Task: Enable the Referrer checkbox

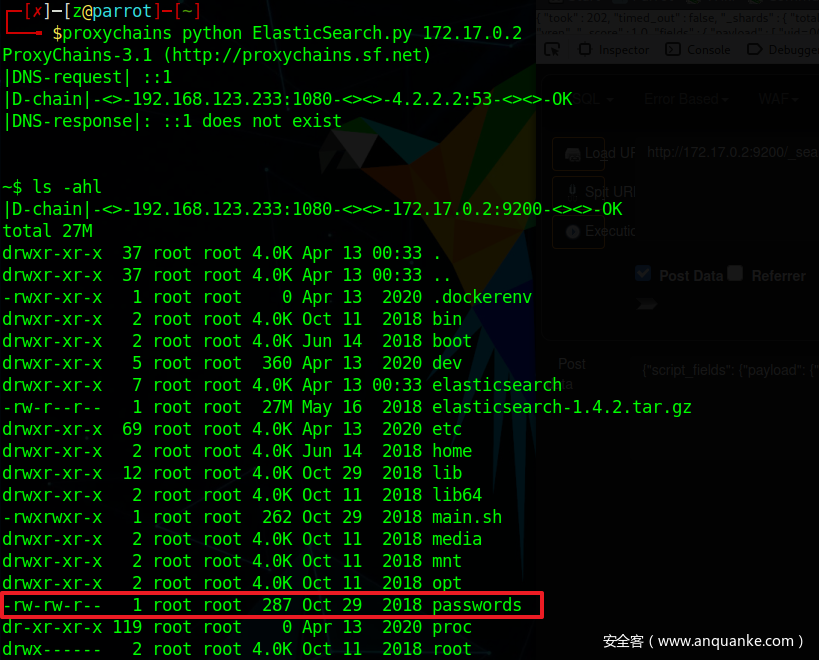Action: 735,274
